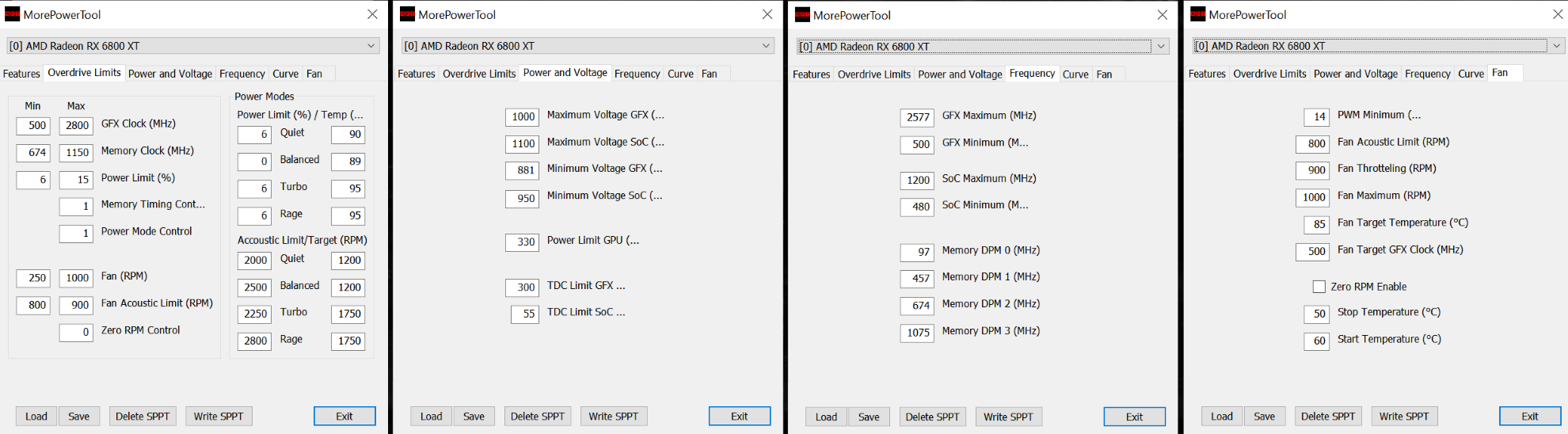Click the 'Power Modes' group label
1568x434 pixels.
click(x=264, y=97)
